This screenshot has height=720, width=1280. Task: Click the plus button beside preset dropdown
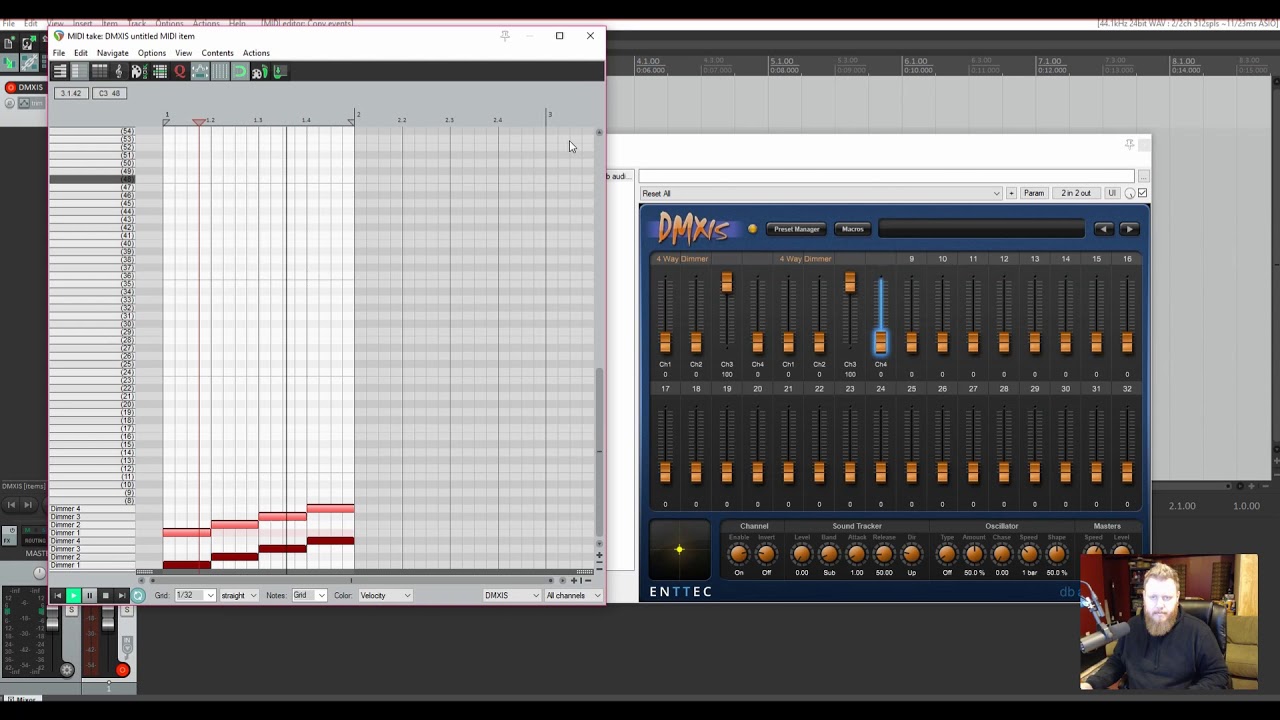(x=1011, y=193)
